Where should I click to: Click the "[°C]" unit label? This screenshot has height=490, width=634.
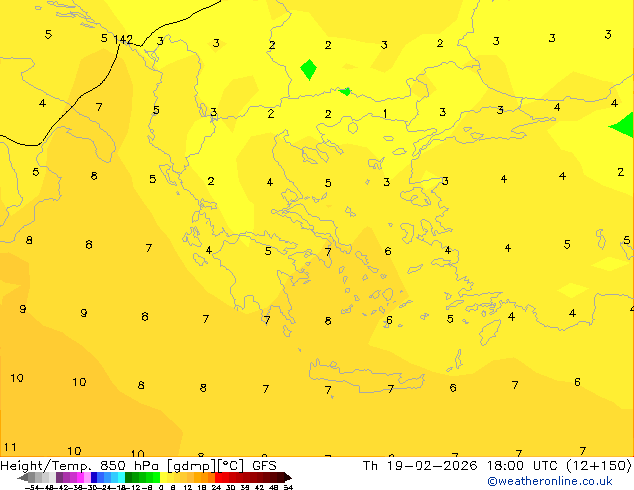[x=231, y=466]
